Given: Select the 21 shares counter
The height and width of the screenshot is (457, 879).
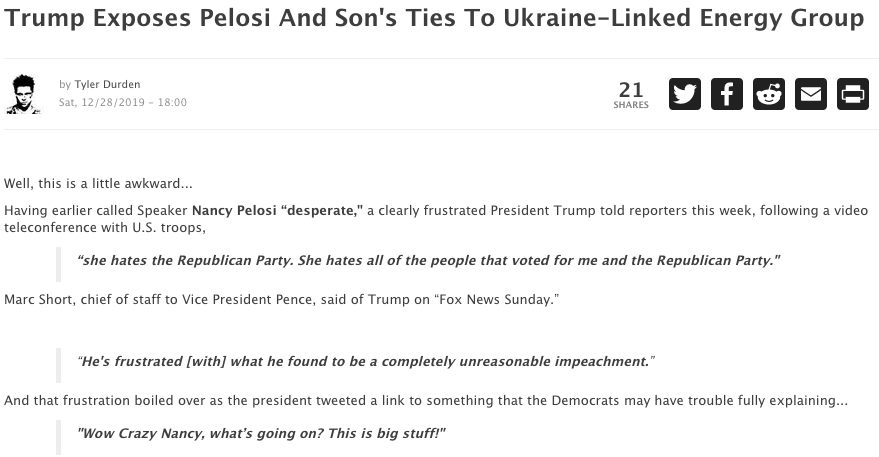Looking at the screenshot, I should click(631, 90).
